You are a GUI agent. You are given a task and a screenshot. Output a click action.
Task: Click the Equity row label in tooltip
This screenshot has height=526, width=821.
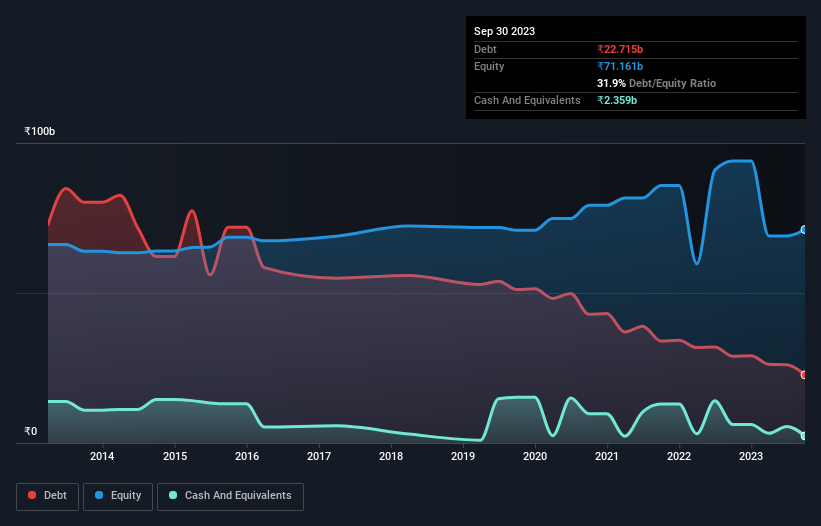tap(489, 66)
